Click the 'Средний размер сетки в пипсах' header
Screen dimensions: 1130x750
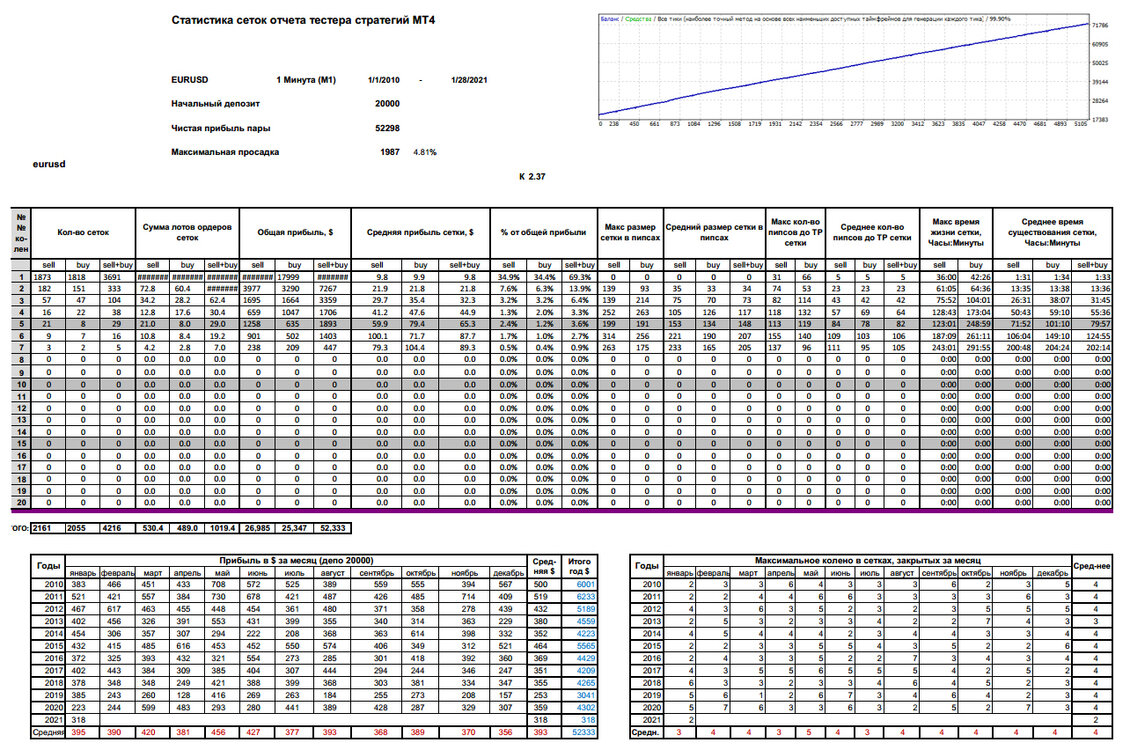[x=714, y=233]
